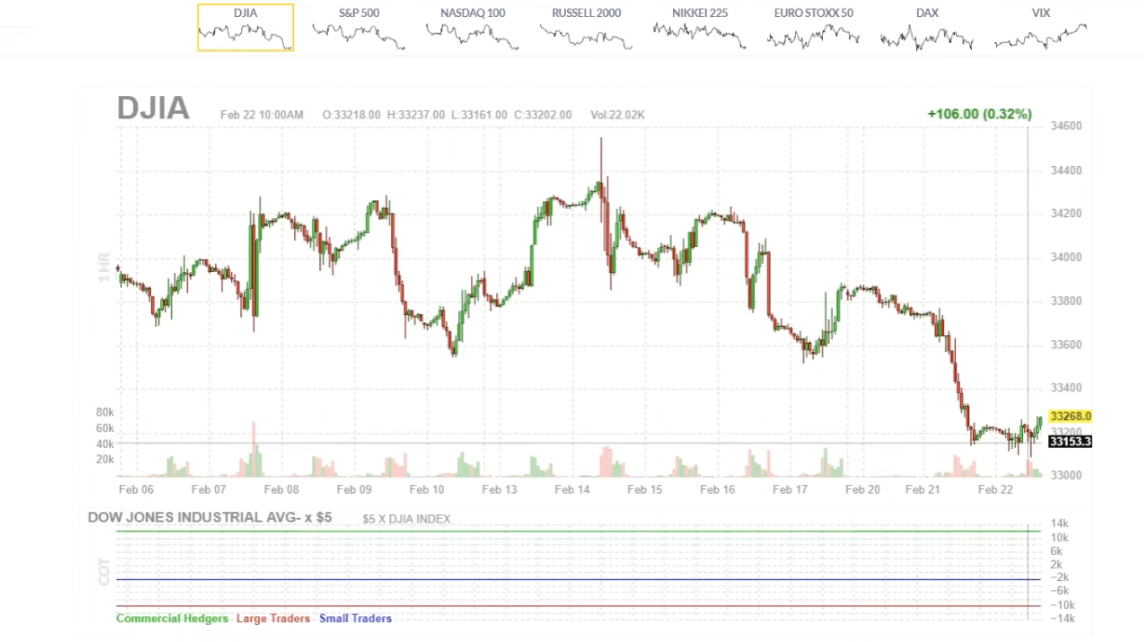Image resolution: width=1144 pixels, height=642 pixels.
Task: Open the NIKKEI 225 mini chart
Action: [699, 27]
